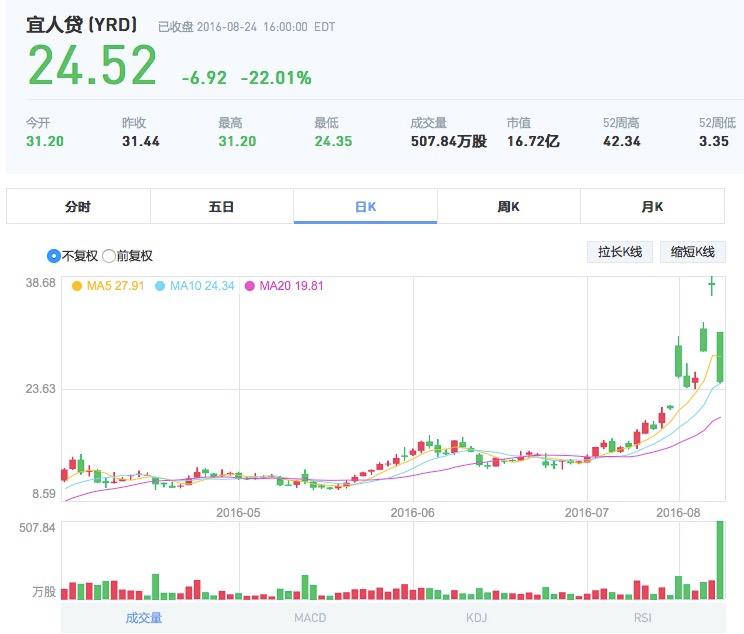The width and height of the screenshot is (744, 634).
Task: Click the 38.68 price axis label
Action: 40,283
